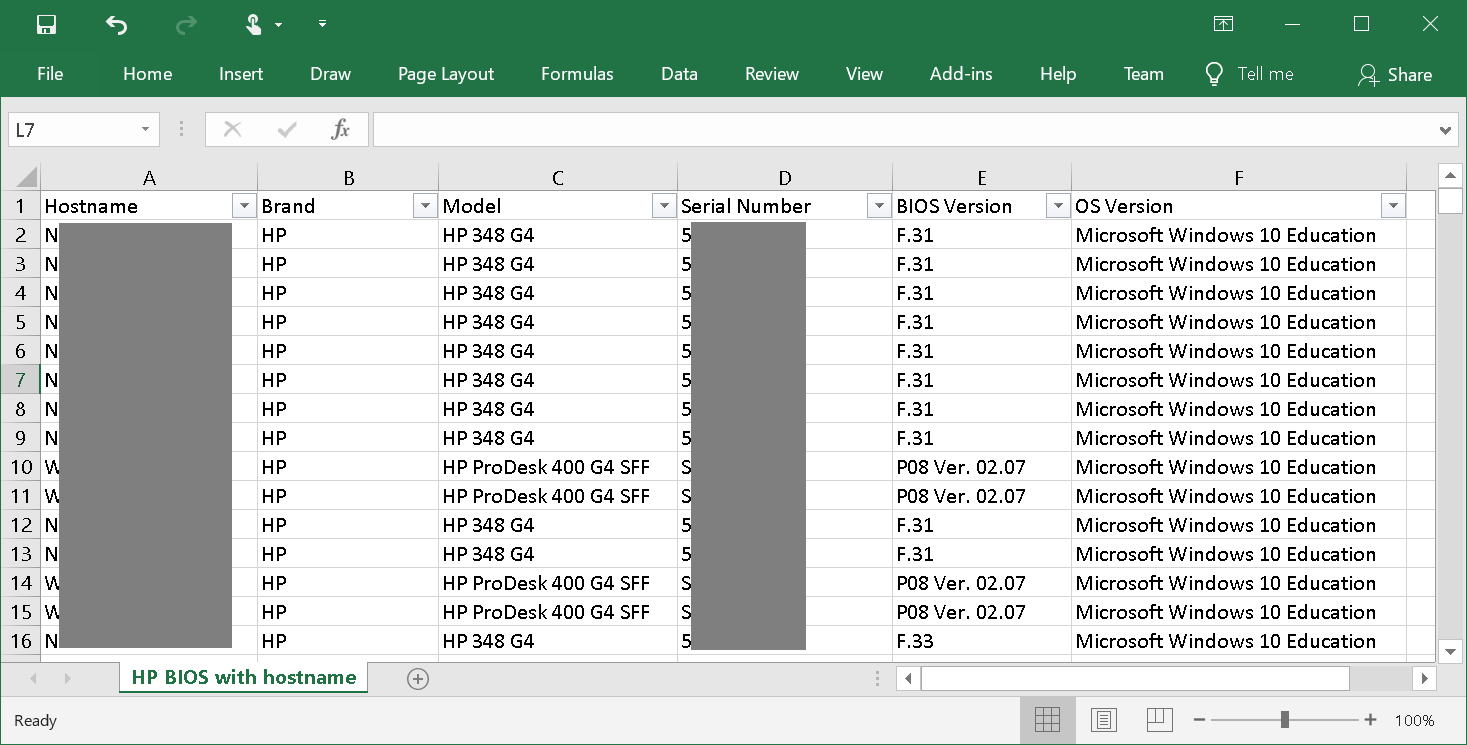This screenshot has height=745, width=1467.
Task: Click the formula bar Enter checkmark icon
Action: pyautogui.click(x=288, y=129)
